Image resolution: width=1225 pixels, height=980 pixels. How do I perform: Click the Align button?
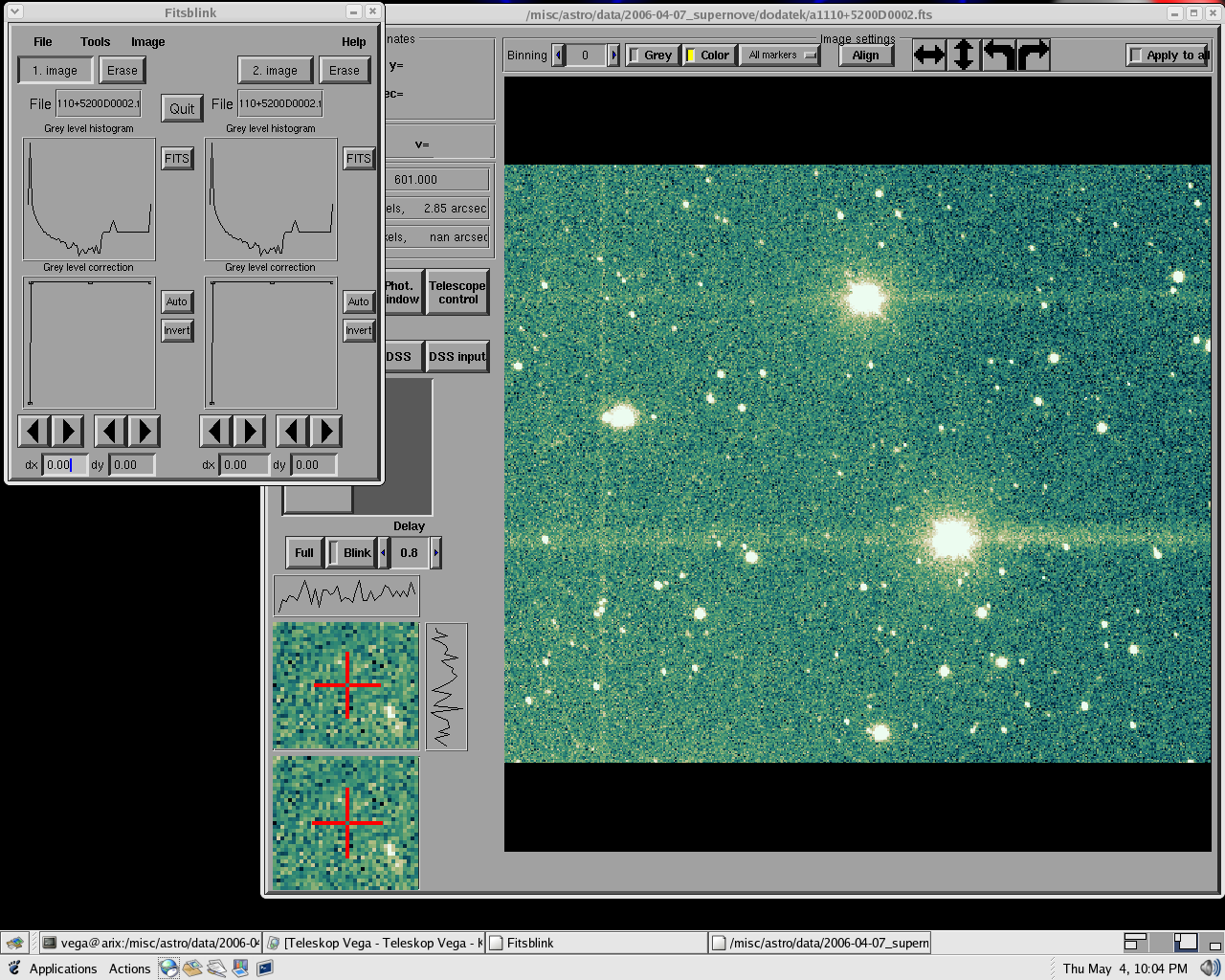[x=865, y=56]
